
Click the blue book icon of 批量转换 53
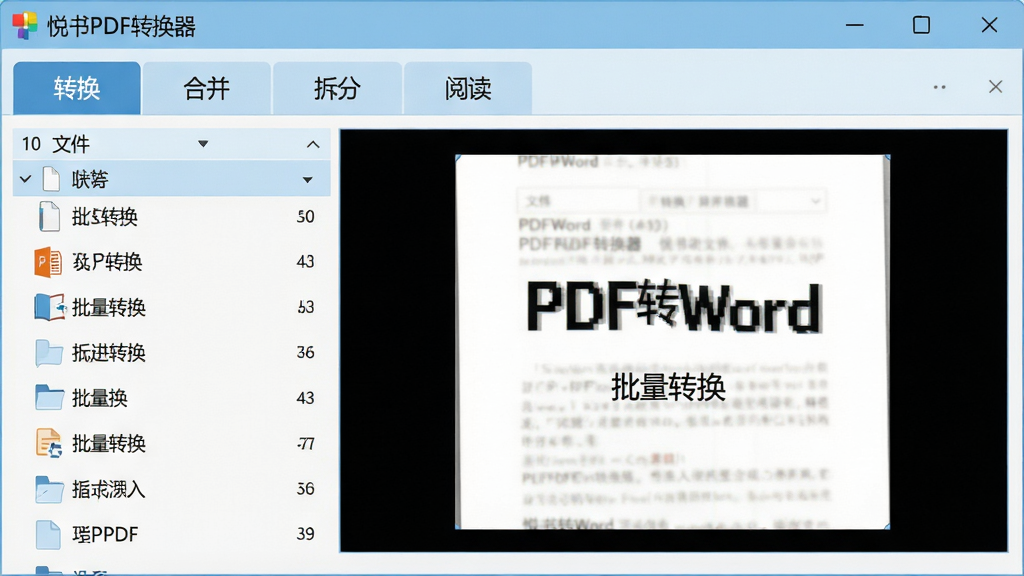[x=50, y=307]
